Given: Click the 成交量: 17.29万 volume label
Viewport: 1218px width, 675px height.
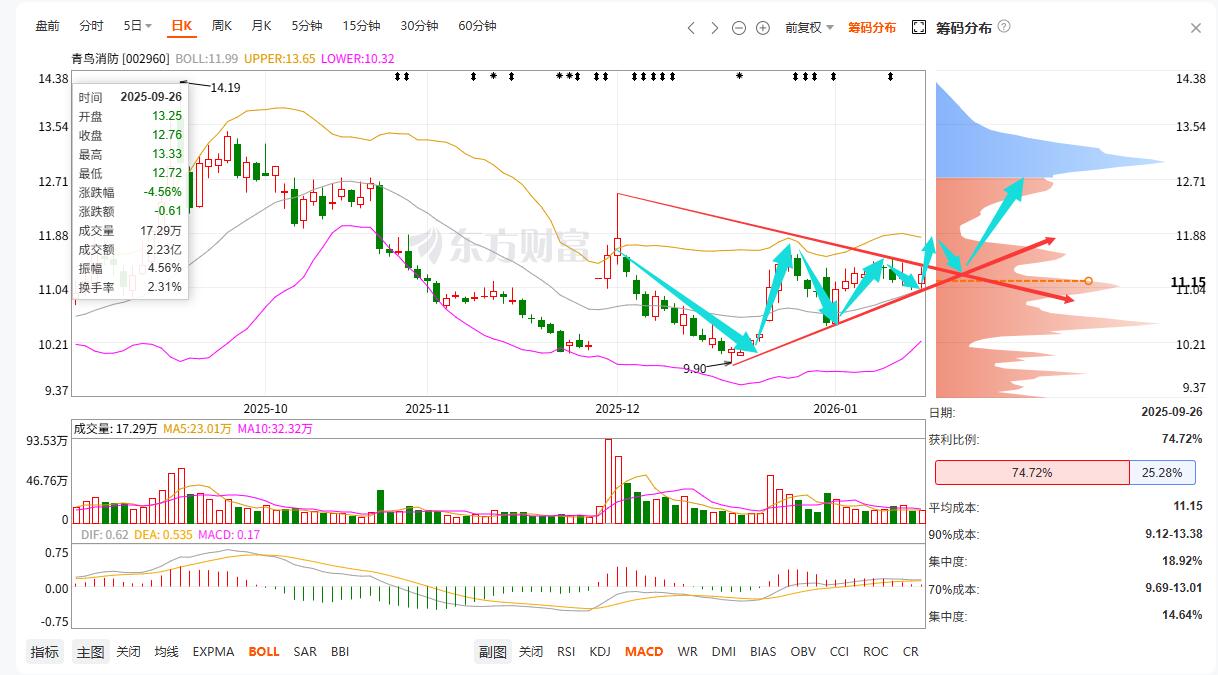Looking at the screenshot, I should (114, 429).
